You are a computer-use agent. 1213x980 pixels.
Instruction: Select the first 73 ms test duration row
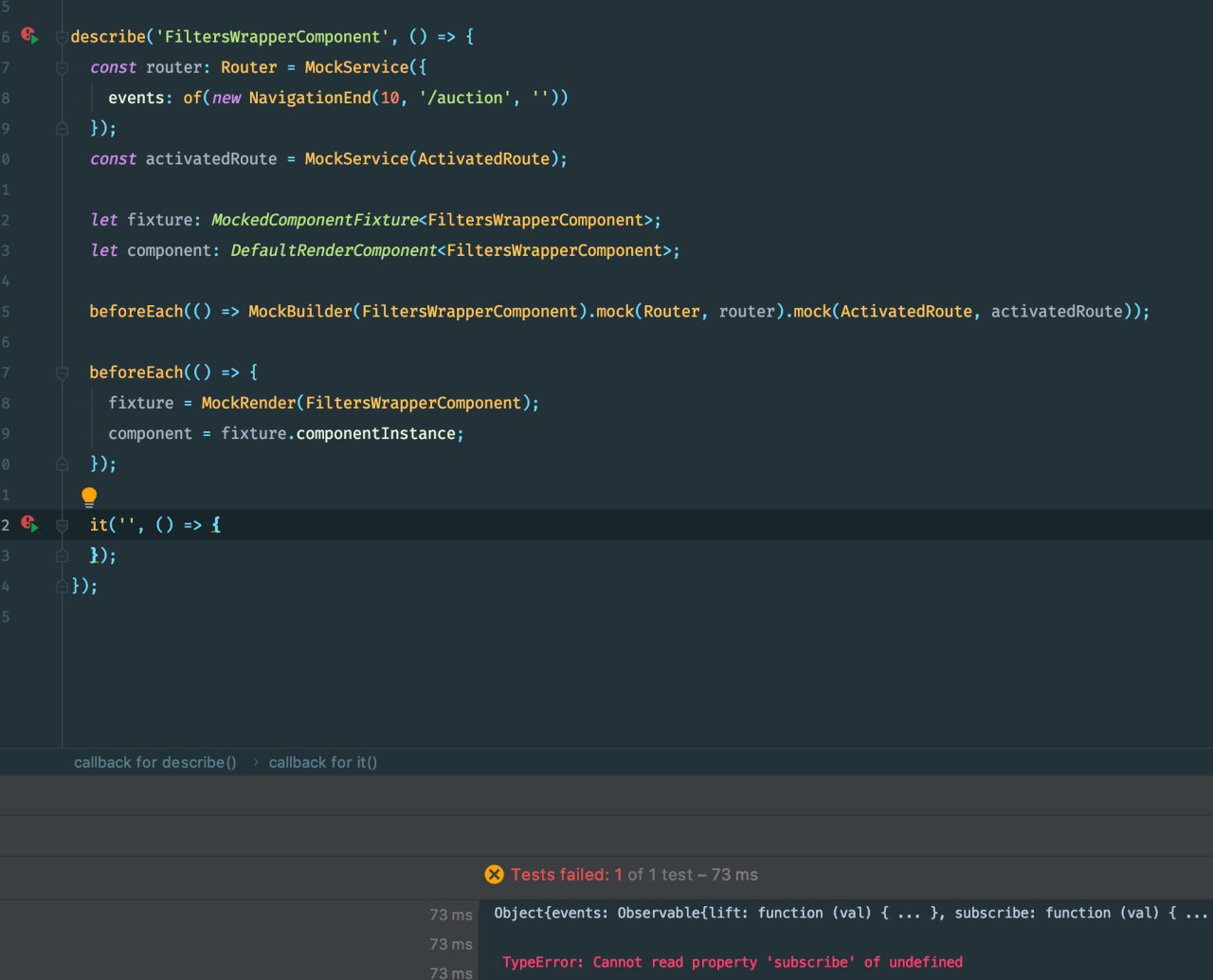coord(450,915)
